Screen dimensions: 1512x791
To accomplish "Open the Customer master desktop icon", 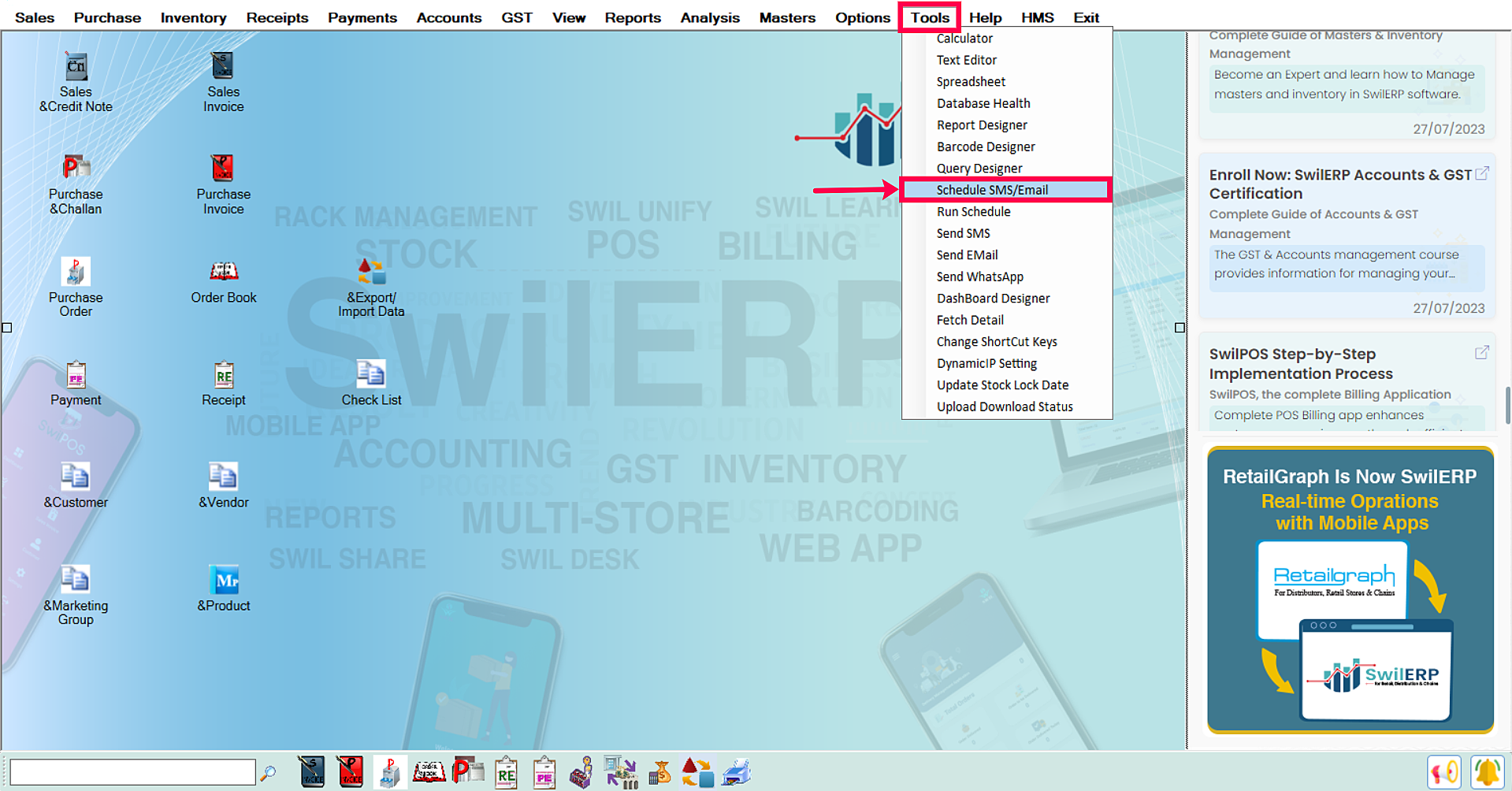I will 76,486.
